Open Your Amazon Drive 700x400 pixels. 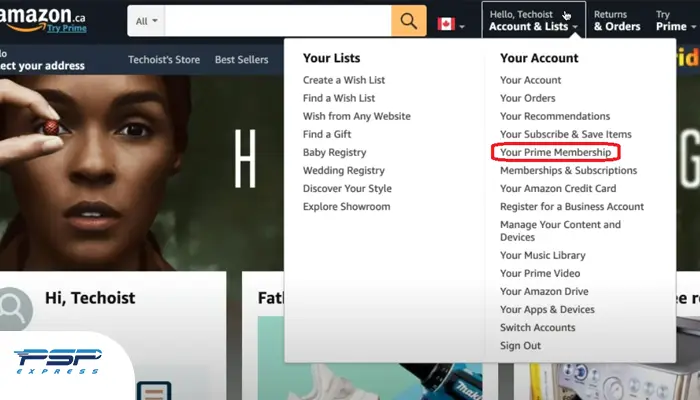point(544,291)
